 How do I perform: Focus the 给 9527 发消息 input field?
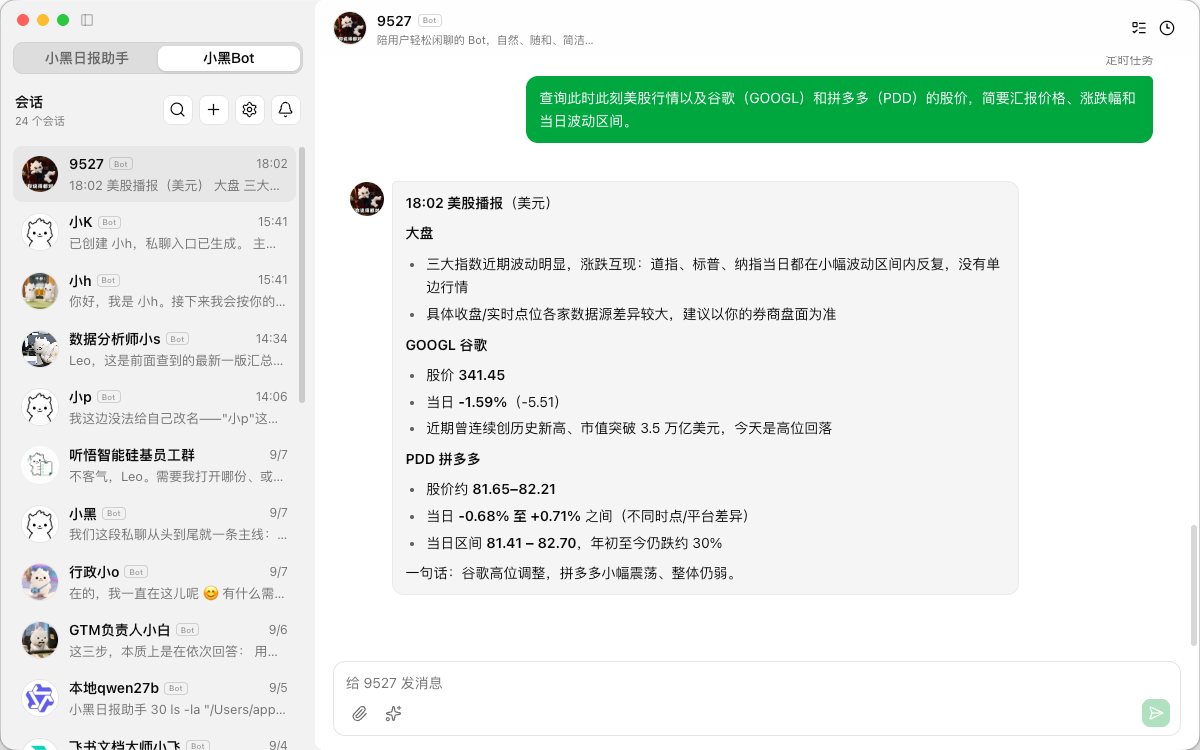pyautogui.click(x=756, y=683)
